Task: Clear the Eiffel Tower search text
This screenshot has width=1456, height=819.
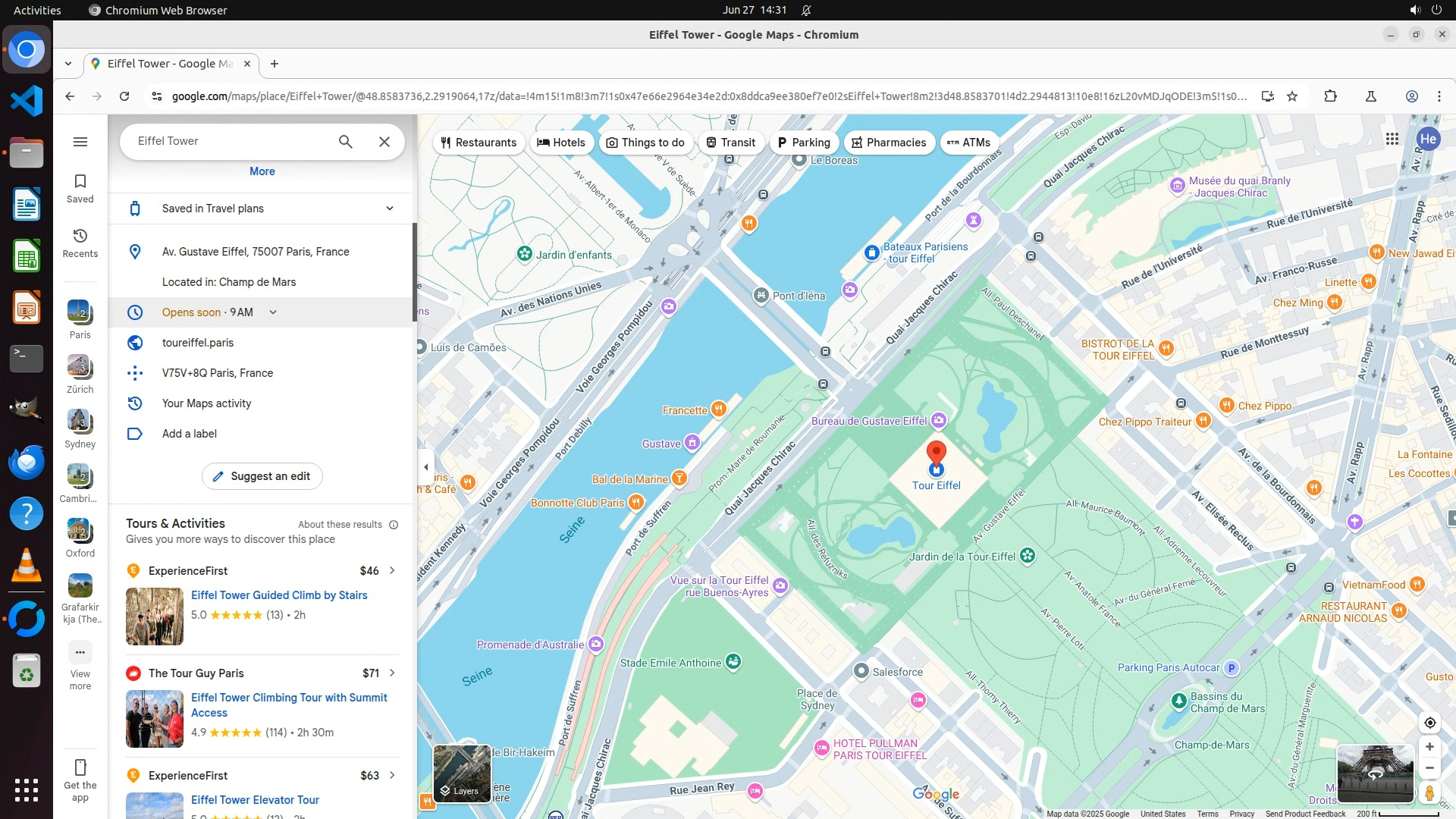Action: pos(384,142)
